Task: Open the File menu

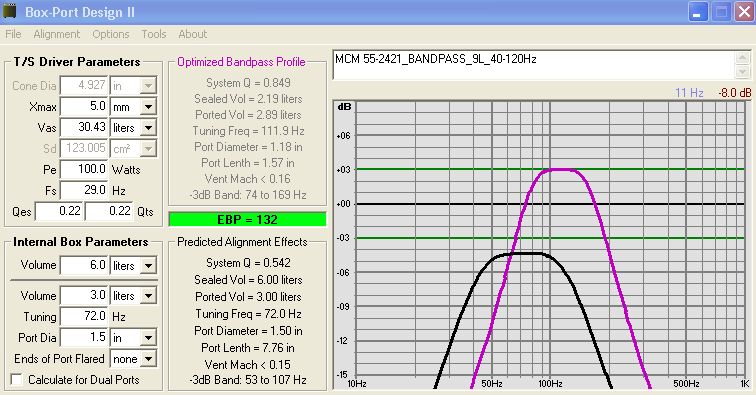Action: (13, 34)
